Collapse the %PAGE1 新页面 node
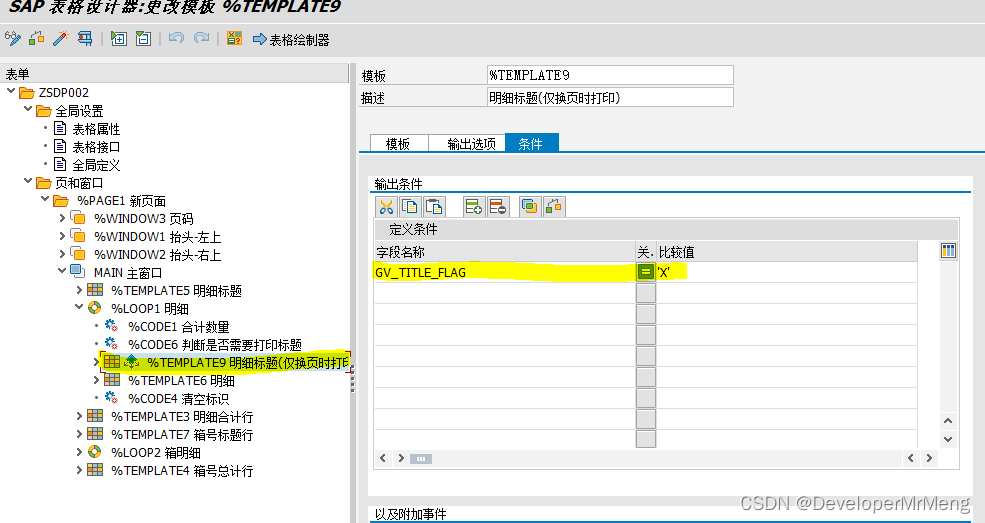 [x=45, y=200]
